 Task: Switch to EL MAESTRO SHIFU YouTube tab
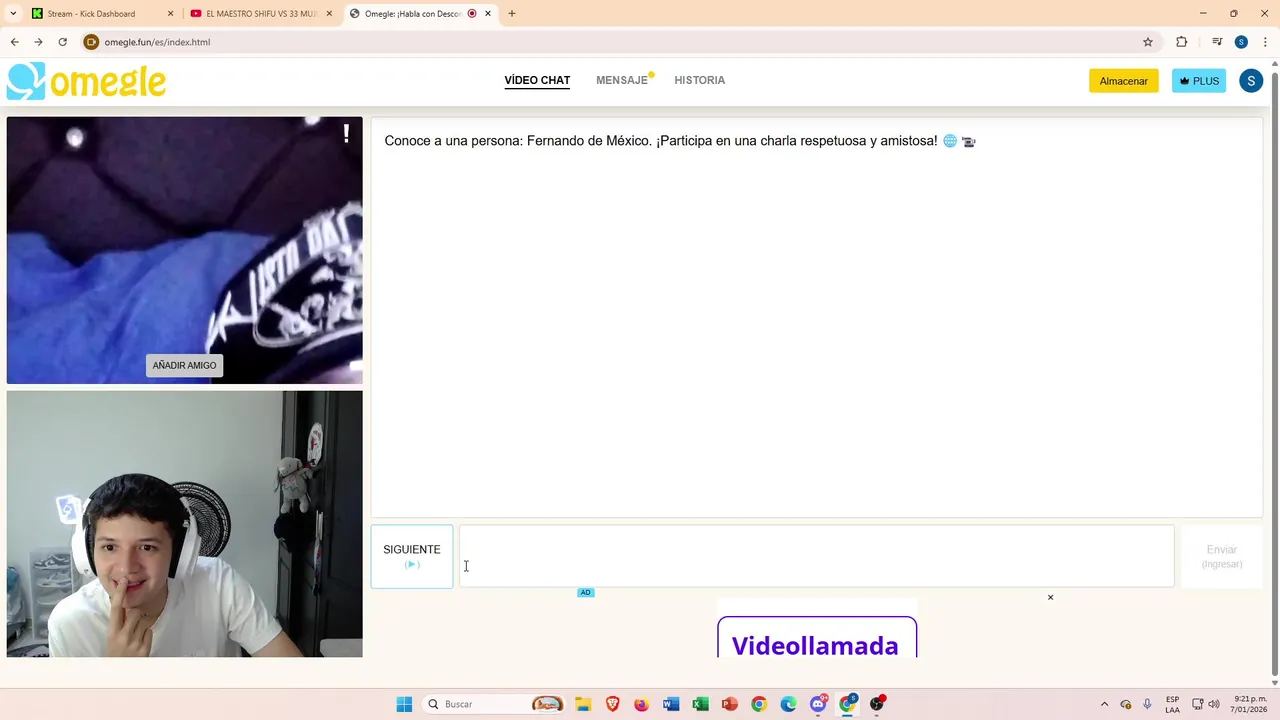pos(261,14)
